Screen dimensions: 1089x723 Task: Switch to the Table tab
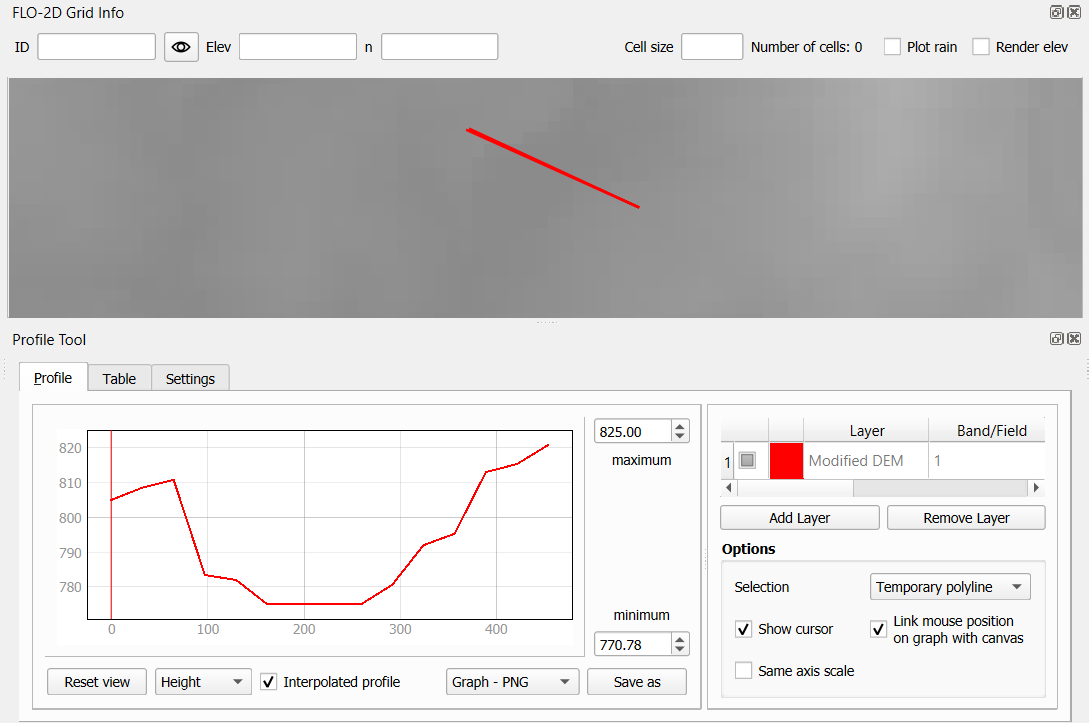coord(119,378)
